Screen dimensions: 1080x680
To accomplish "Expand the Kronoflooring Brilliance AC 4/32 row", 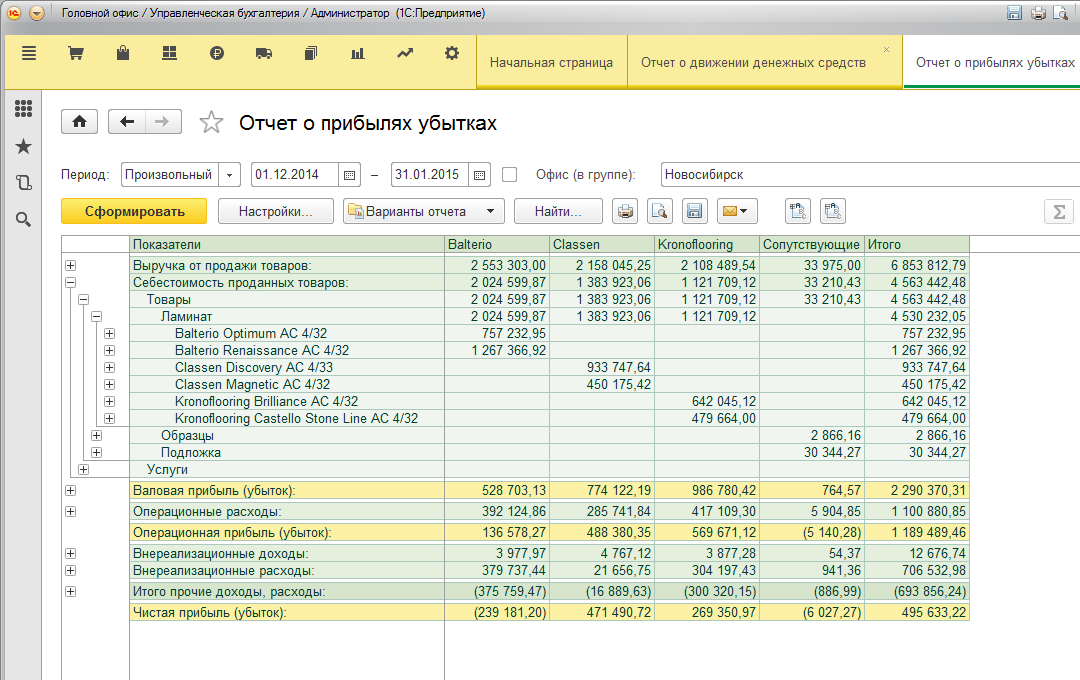I will click(x=110, y=401).
